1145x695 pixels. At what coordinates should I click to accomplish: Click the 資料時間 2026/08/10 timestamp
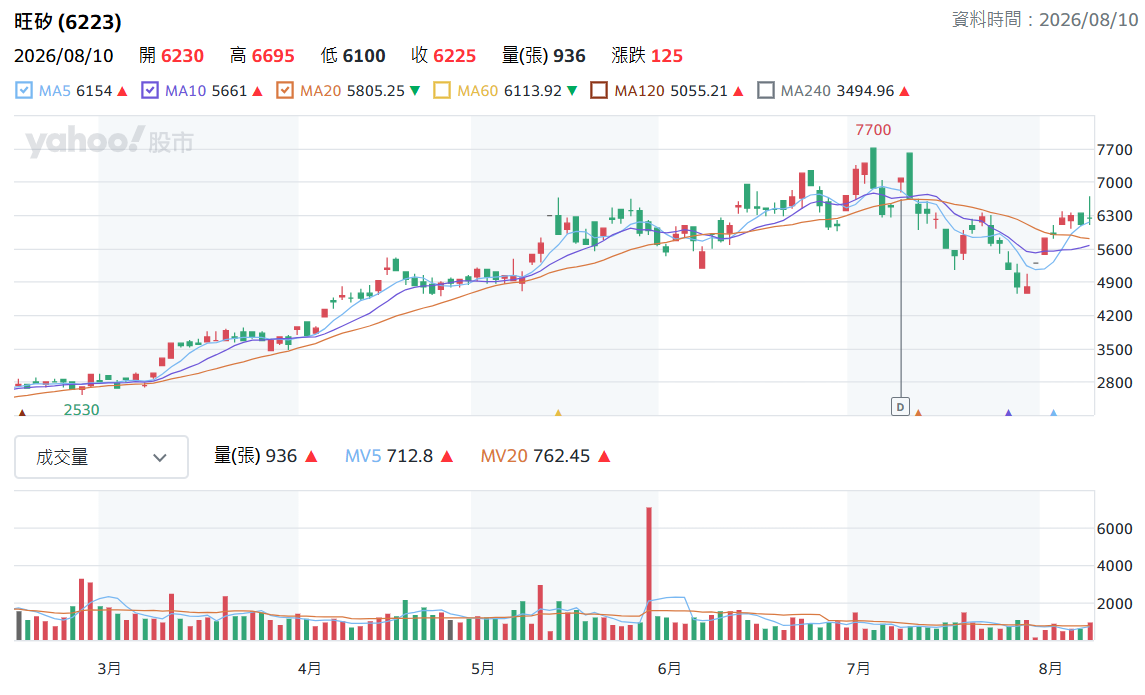click(x=1044, y=20)
